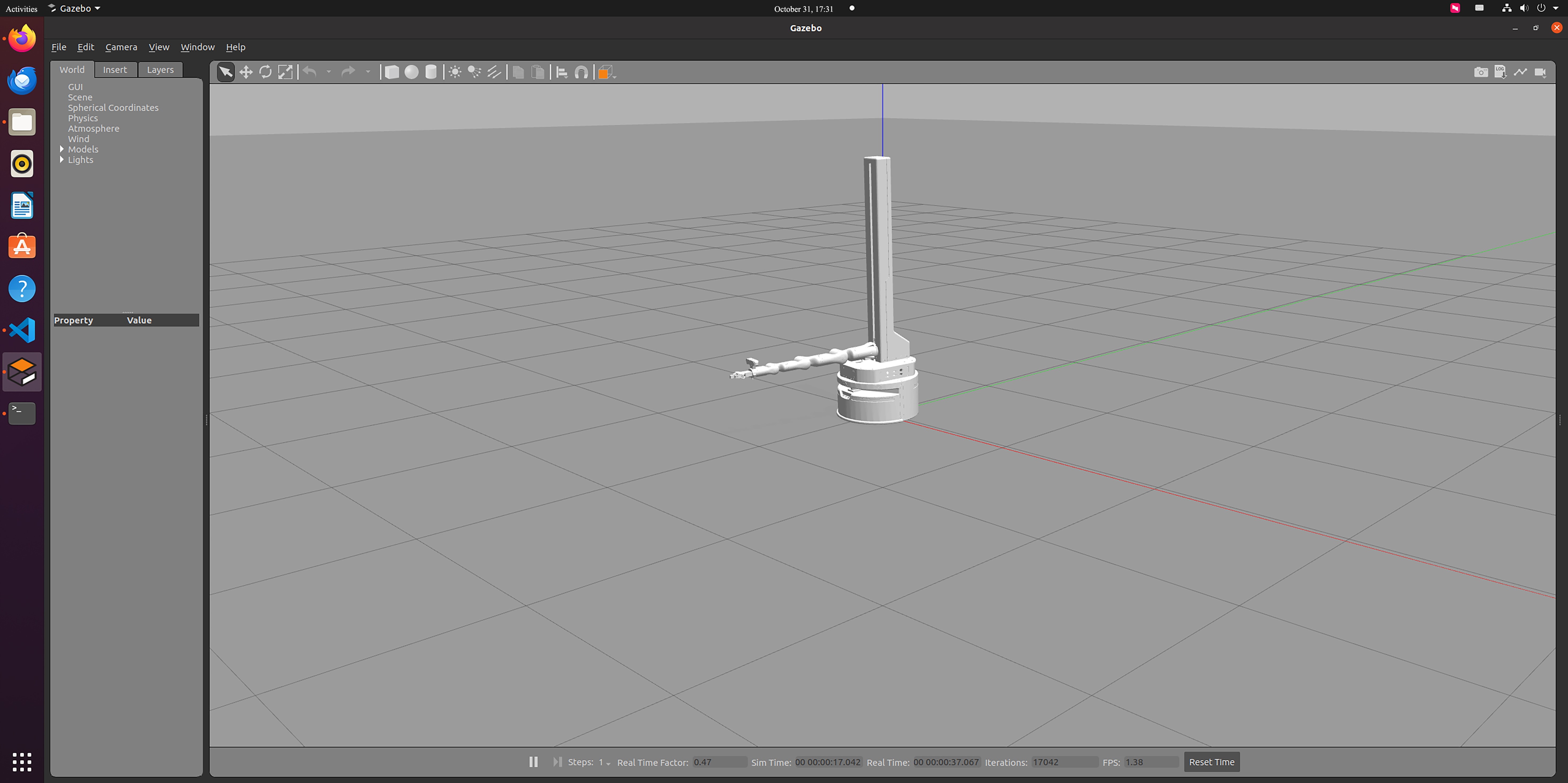The image size is (1568, 783).
Task: Activate the Rotate mode tool
Action: (x=265, y=72)
